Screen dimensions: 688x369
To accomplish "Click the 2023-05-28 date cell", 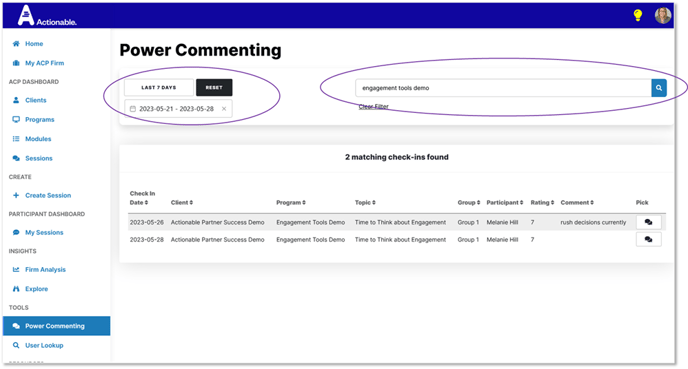I will coord(147,239).
